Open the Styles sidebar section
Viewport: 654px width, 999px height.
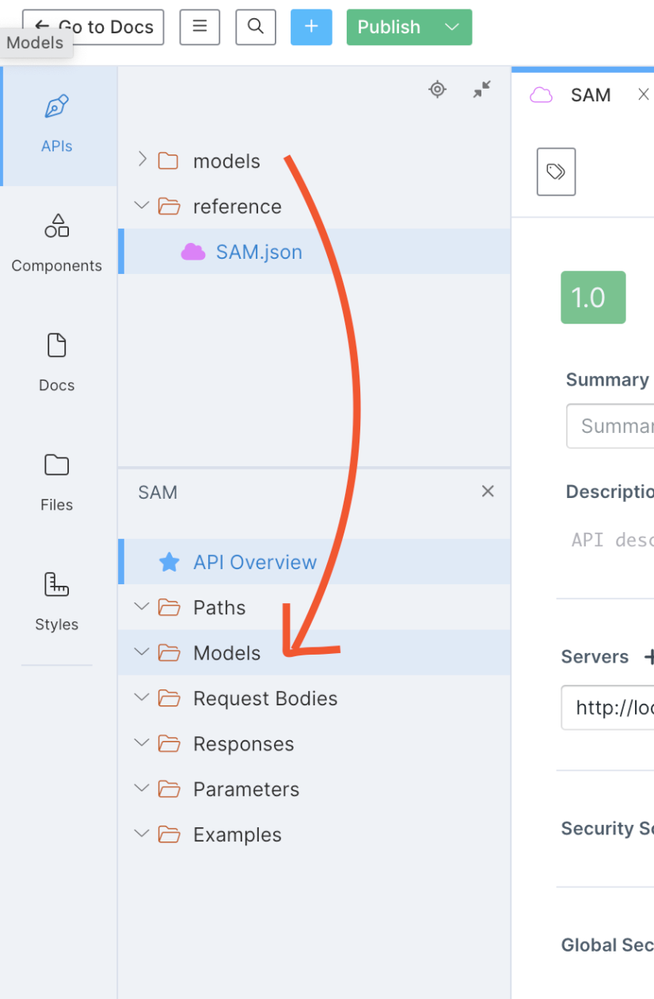click(x=57, y=602)
